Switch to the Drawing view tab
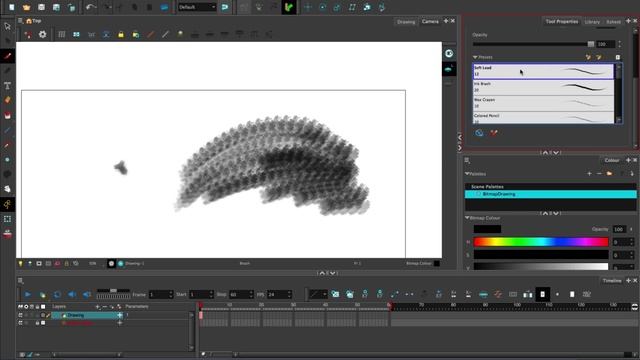Image resolution: width=640 pixels, height=360 pixels. pyautogui.click(x=406, y=22)
